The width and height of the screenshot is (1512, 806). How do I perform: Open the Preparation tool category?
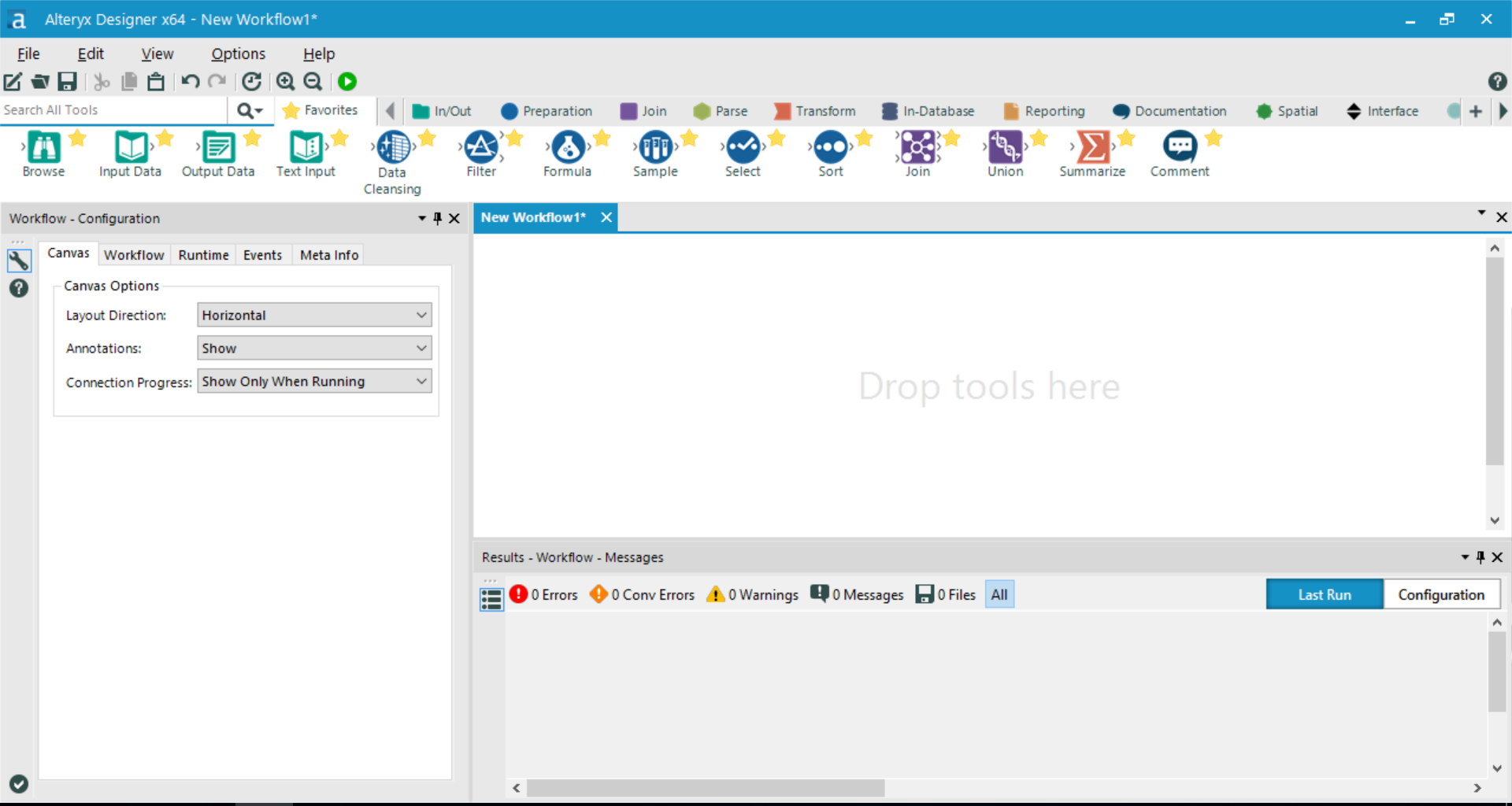547,111
